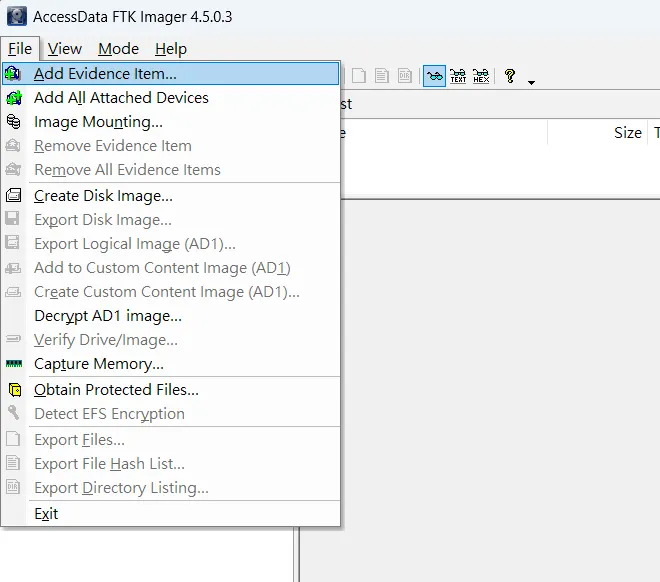Select Remove Evidence Item entry
660x582 pixels.
click(170, 146)
